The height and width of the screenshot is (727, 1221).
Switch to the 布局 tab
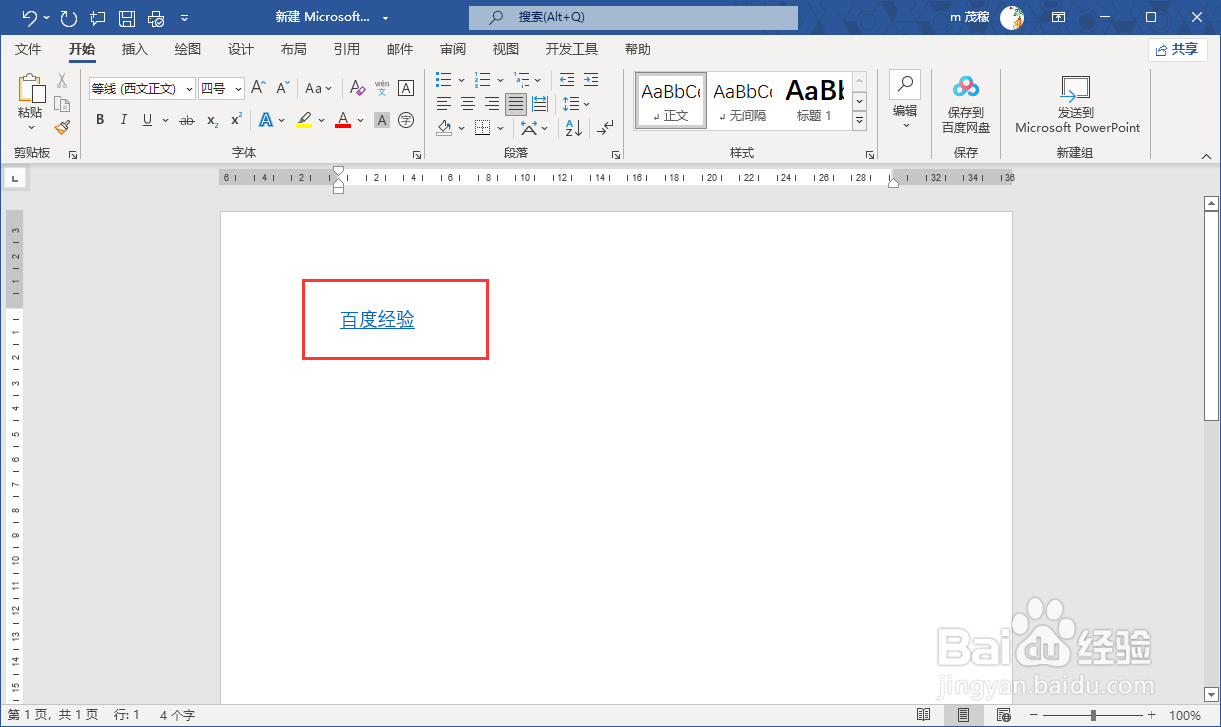pos(293,49)
